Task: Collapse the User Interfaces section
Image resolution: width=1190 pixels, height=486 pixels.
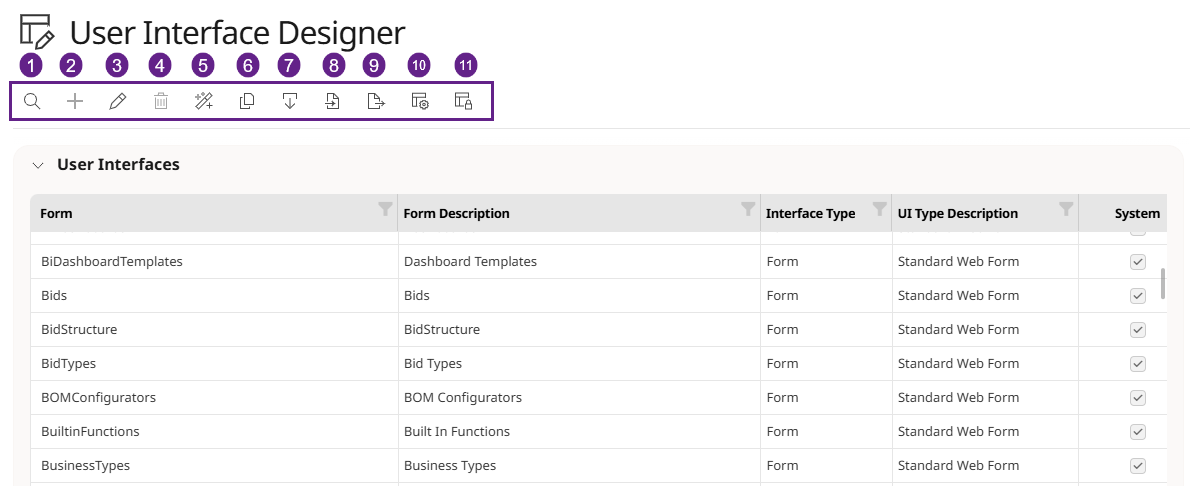Action: [x=38, y=166]
